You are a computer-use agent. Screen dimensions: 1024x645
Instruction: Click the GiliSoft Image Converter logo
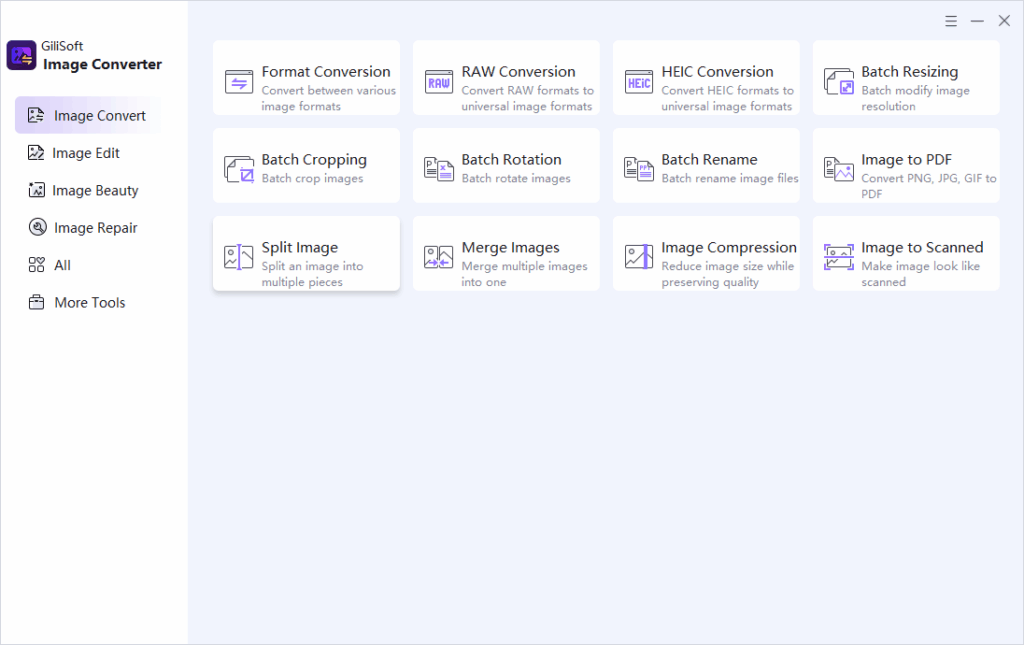point(22,55)
